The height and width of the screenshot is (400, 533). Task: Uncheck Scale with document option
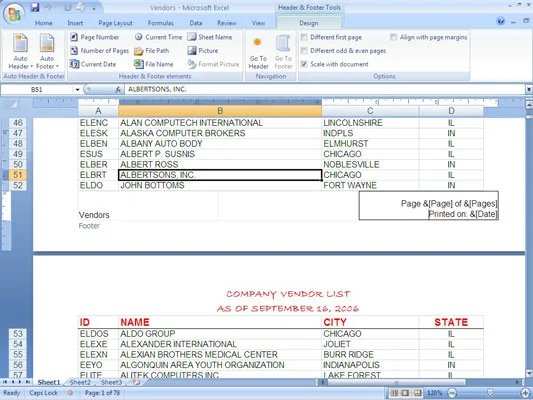(304, 64)
